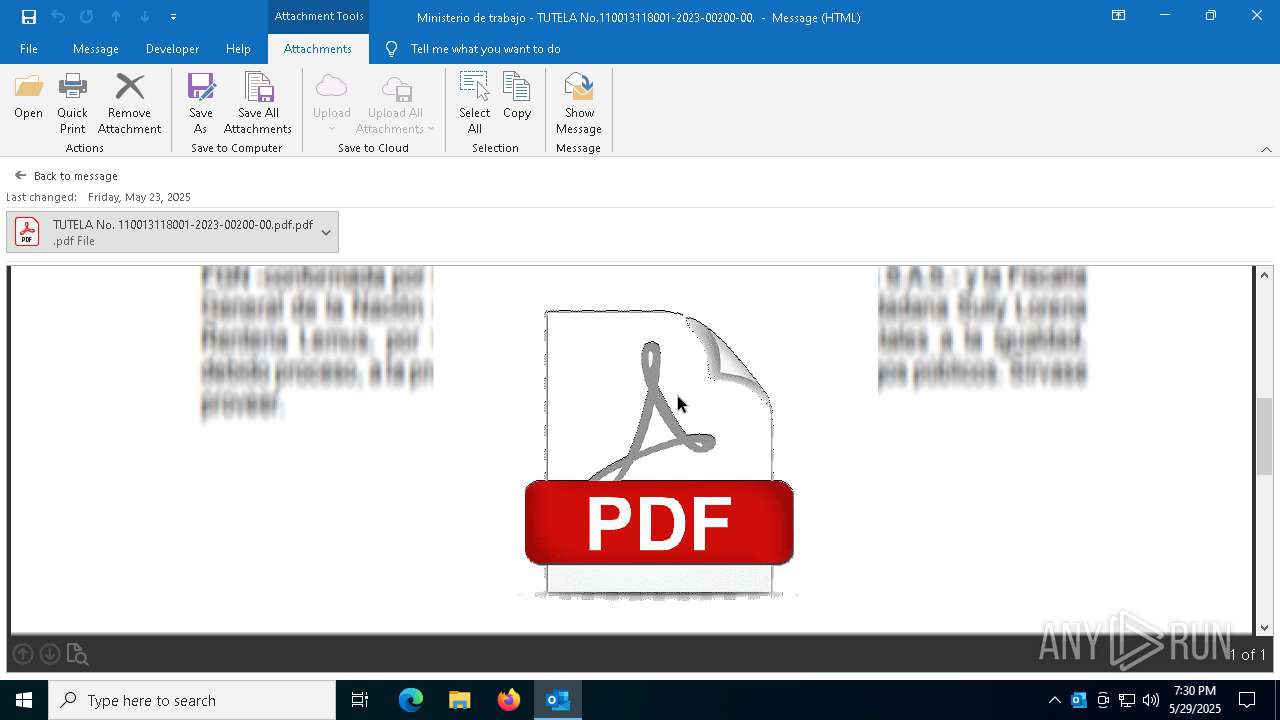Click Show Message in the ribbon
Image resolution: width=1280 pixels, height=720 pixels.
[579, 103]
